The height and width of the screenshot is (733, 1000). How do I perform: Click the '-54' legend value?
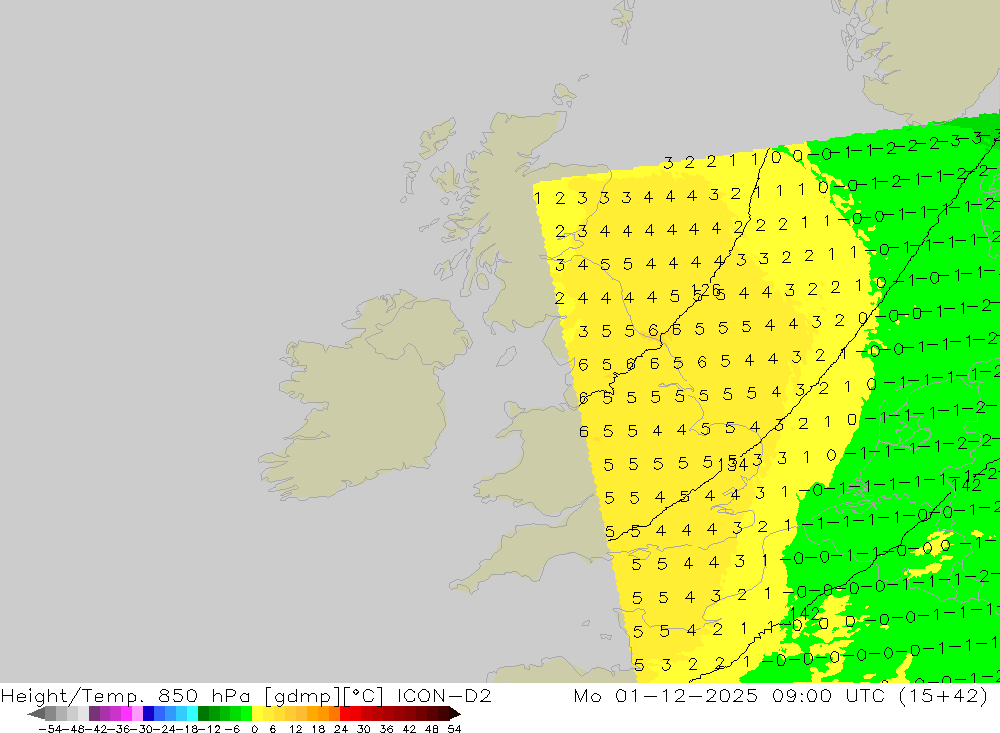pos(50,729)
